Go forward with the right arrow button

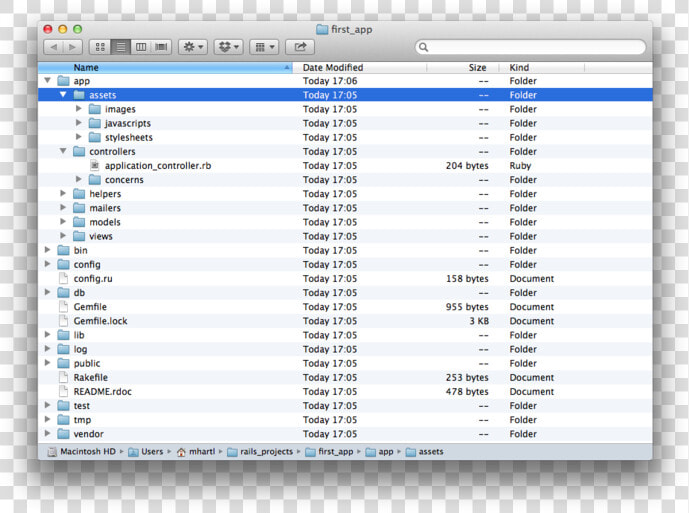73,47
